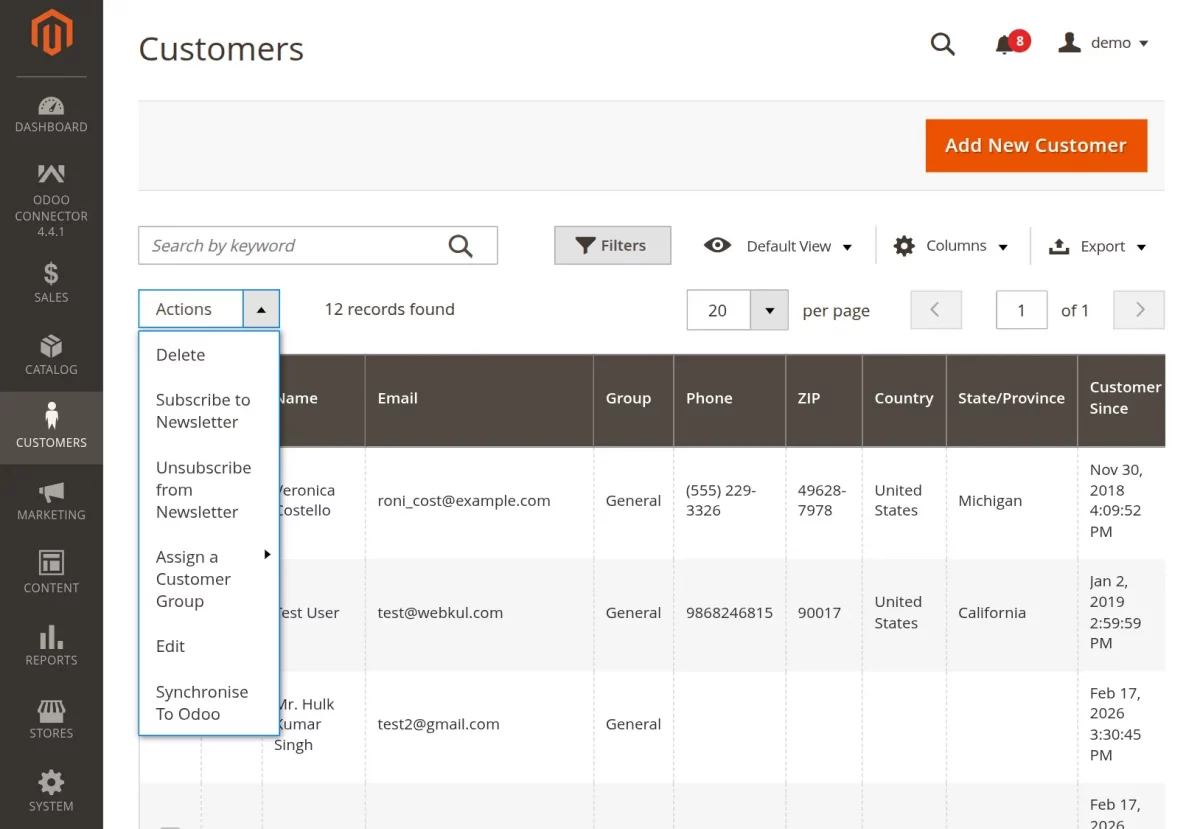
Task: Click magnifier icon in keyword search box
Action: (x=460, y=246)
